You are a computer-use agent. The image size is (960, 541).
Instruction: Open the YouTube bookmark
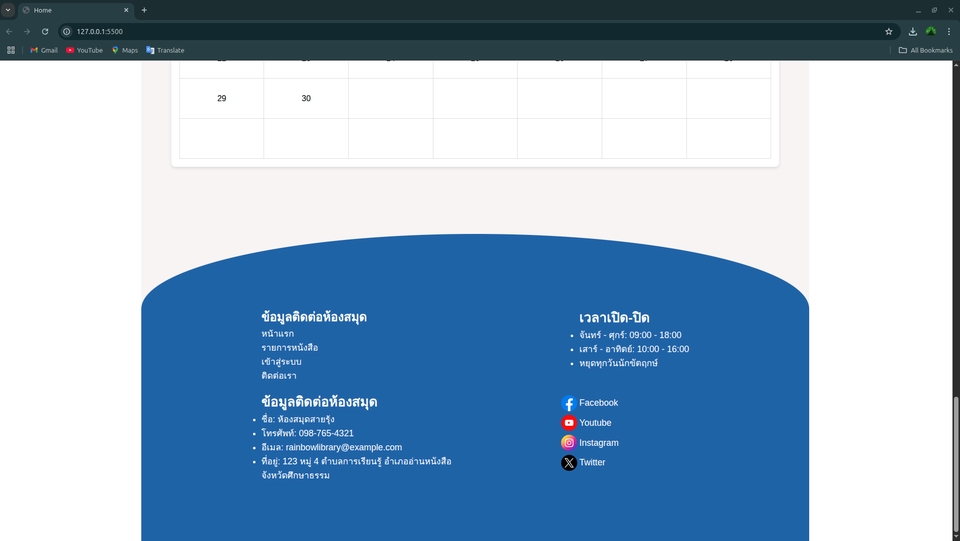point(84,50)
